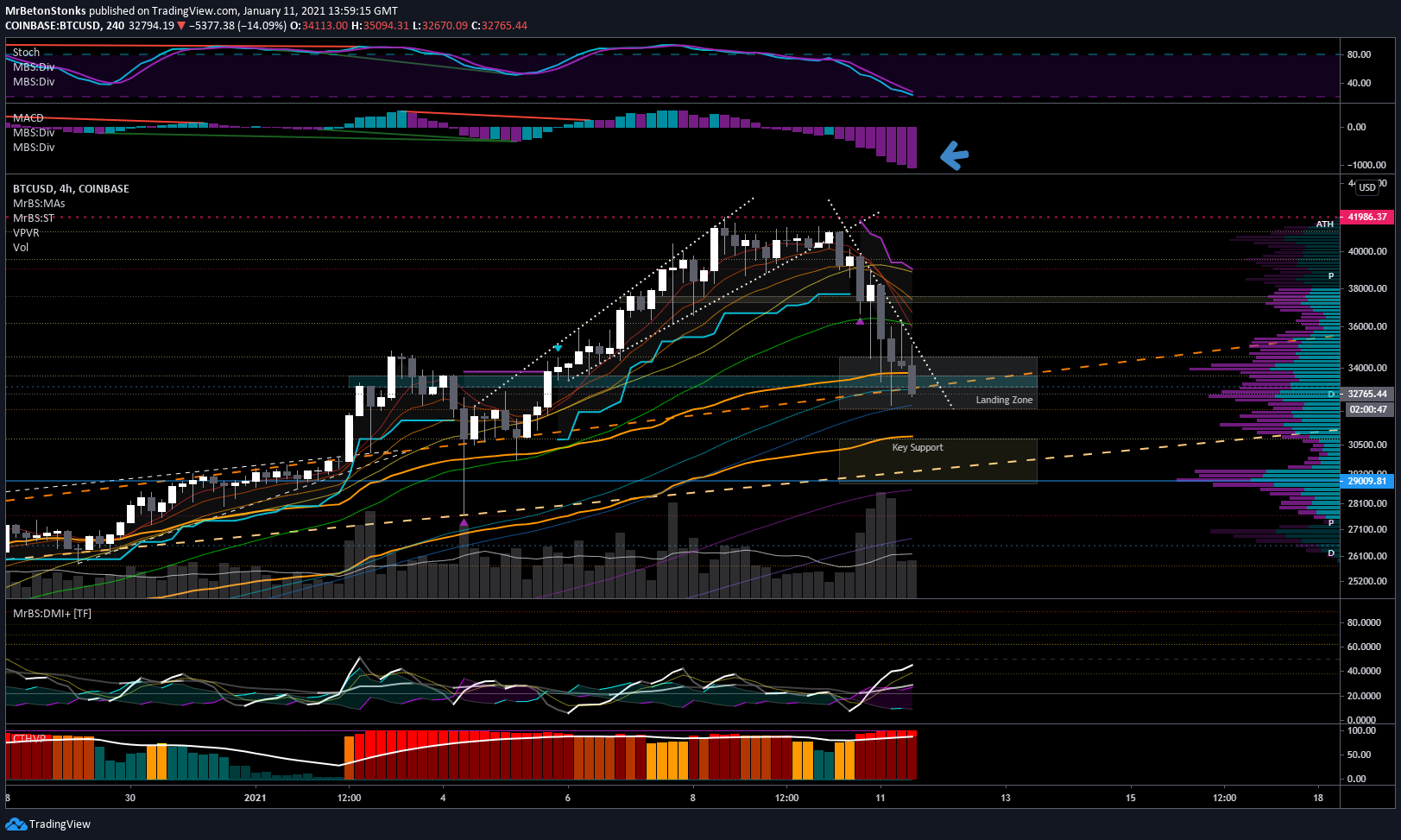Click the USD currency button on the price axis

click(1367, 187)
